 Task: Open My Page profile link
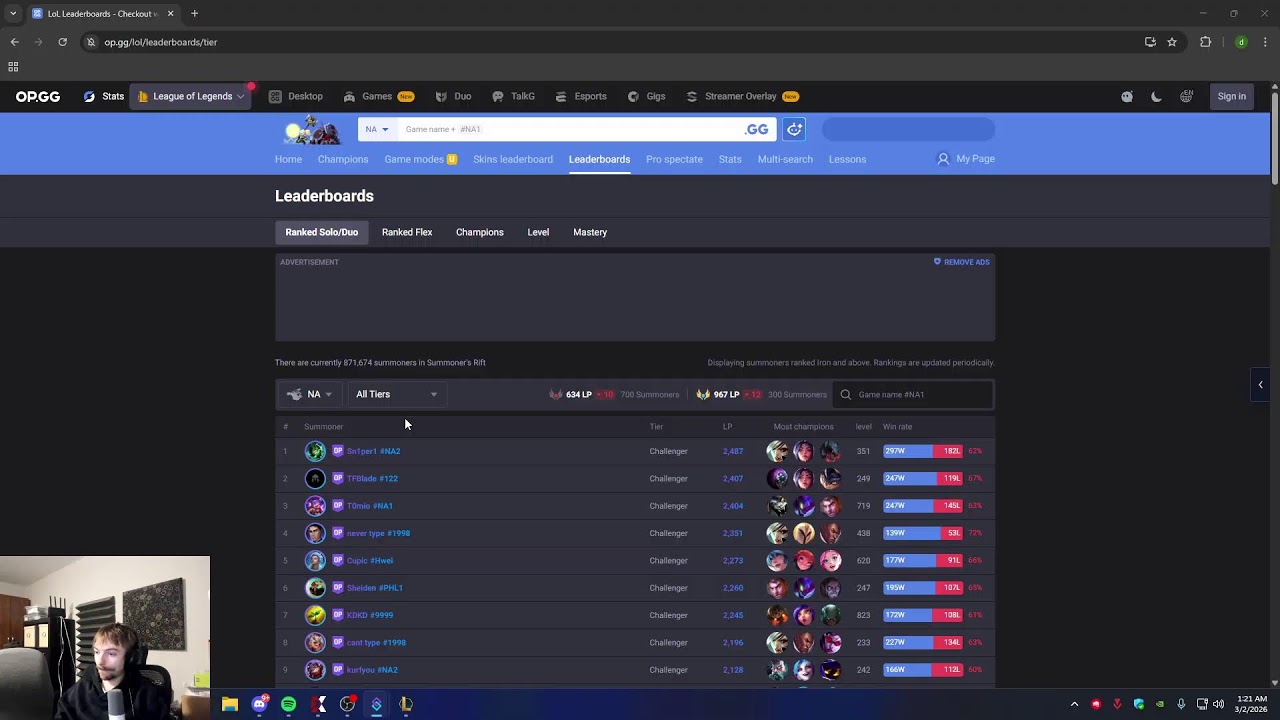966,159
